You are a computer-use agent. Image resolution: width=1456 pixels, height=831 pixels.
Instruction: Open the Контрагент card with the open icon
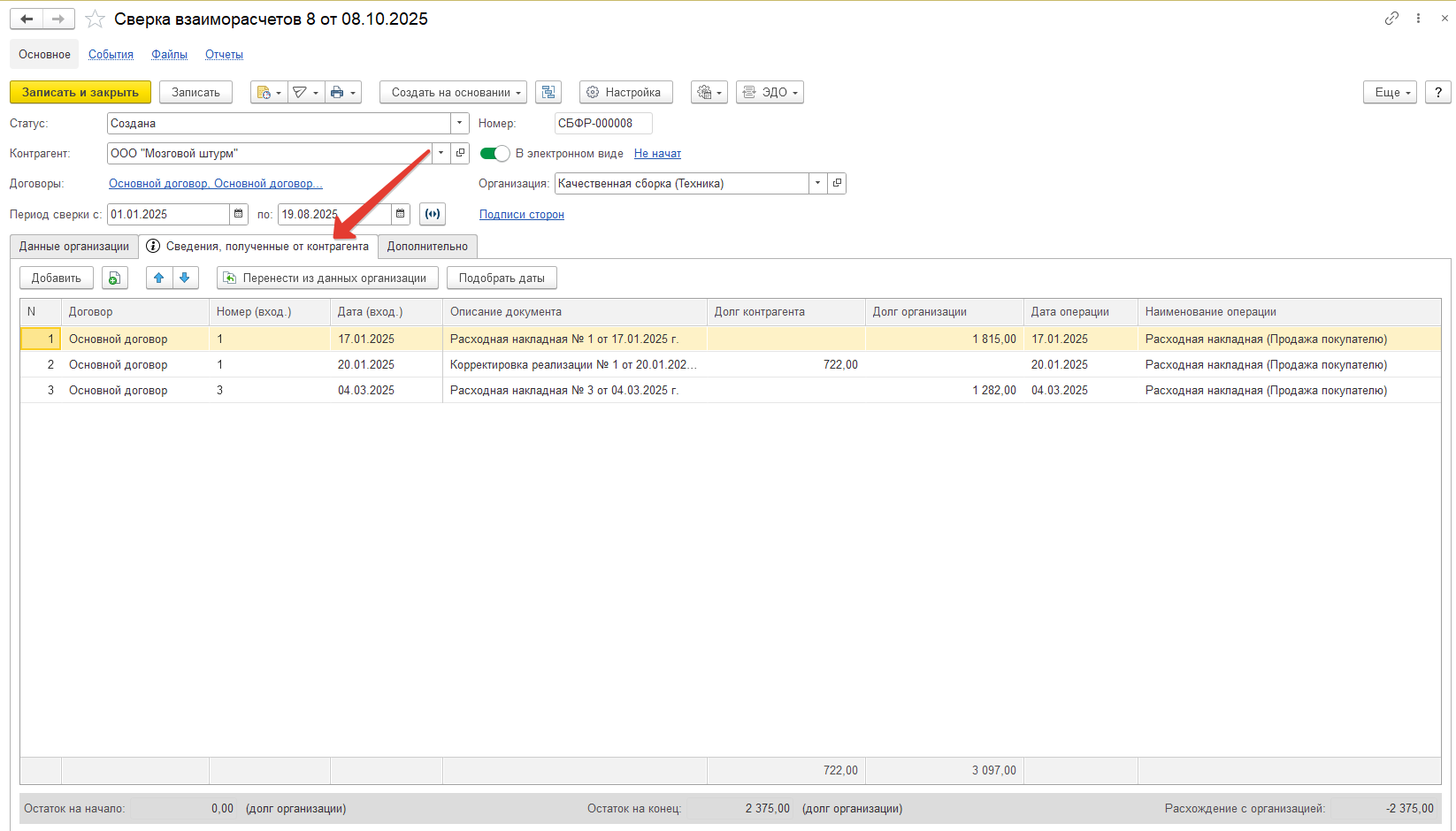tap(460, 153)
